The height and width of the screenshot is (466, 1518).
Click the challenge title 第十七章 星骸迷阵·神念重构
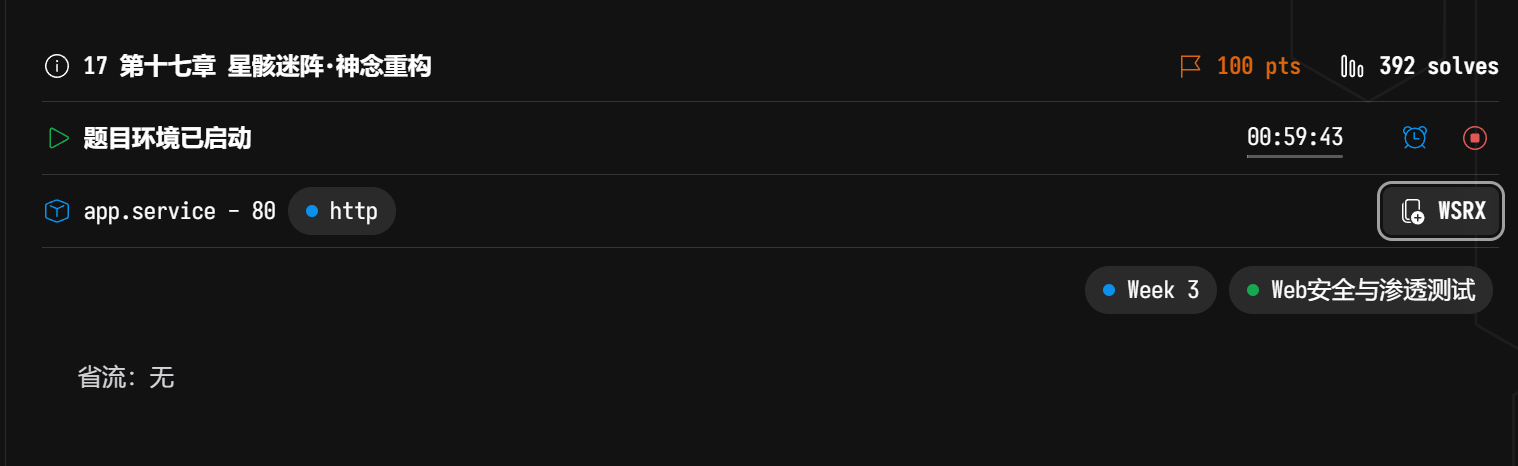pyautogui.click(x=274, y=67)
